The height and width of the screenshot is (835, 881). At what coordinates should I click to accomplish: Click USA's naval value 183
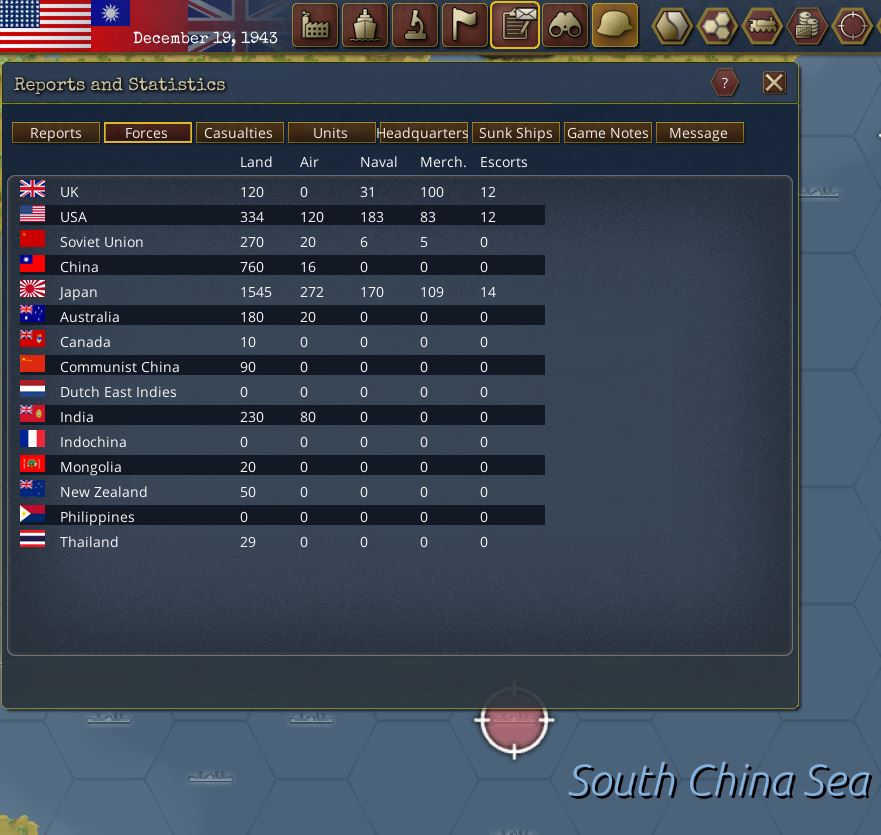tap(372, 217)
